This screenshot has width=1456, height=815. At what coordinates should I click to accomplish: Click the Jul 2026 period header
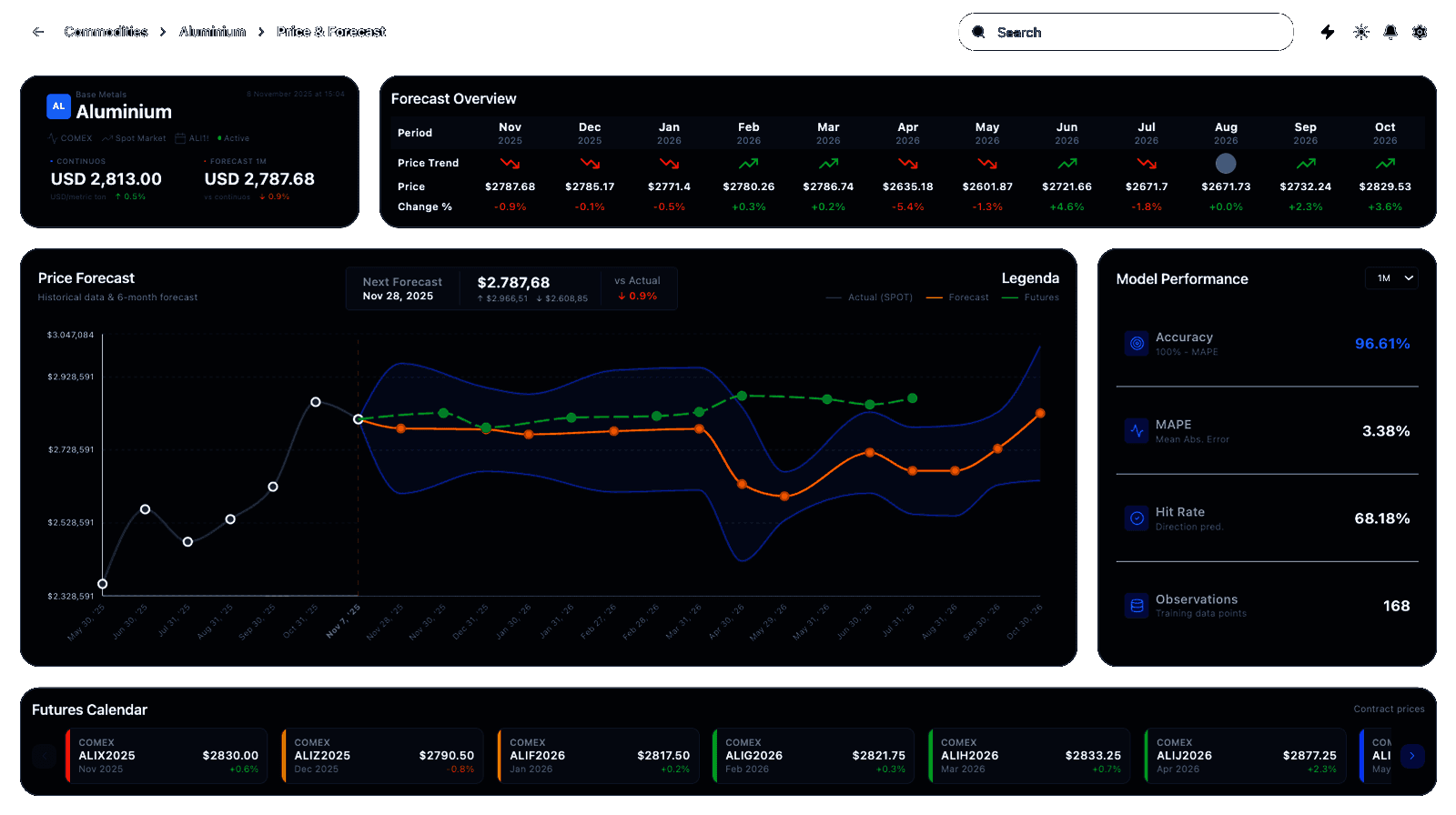1147,133
